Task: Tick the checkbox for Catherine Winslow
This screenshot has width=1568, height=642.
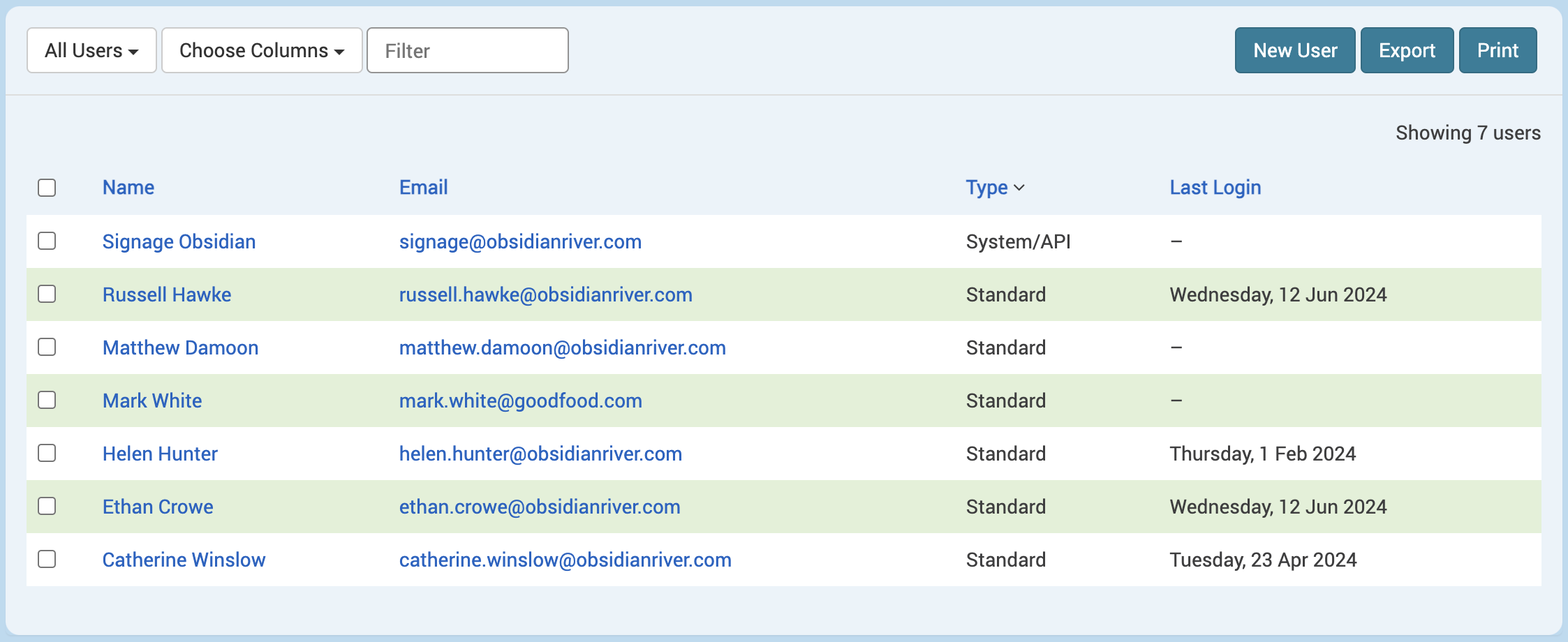Action: point(47,559)
